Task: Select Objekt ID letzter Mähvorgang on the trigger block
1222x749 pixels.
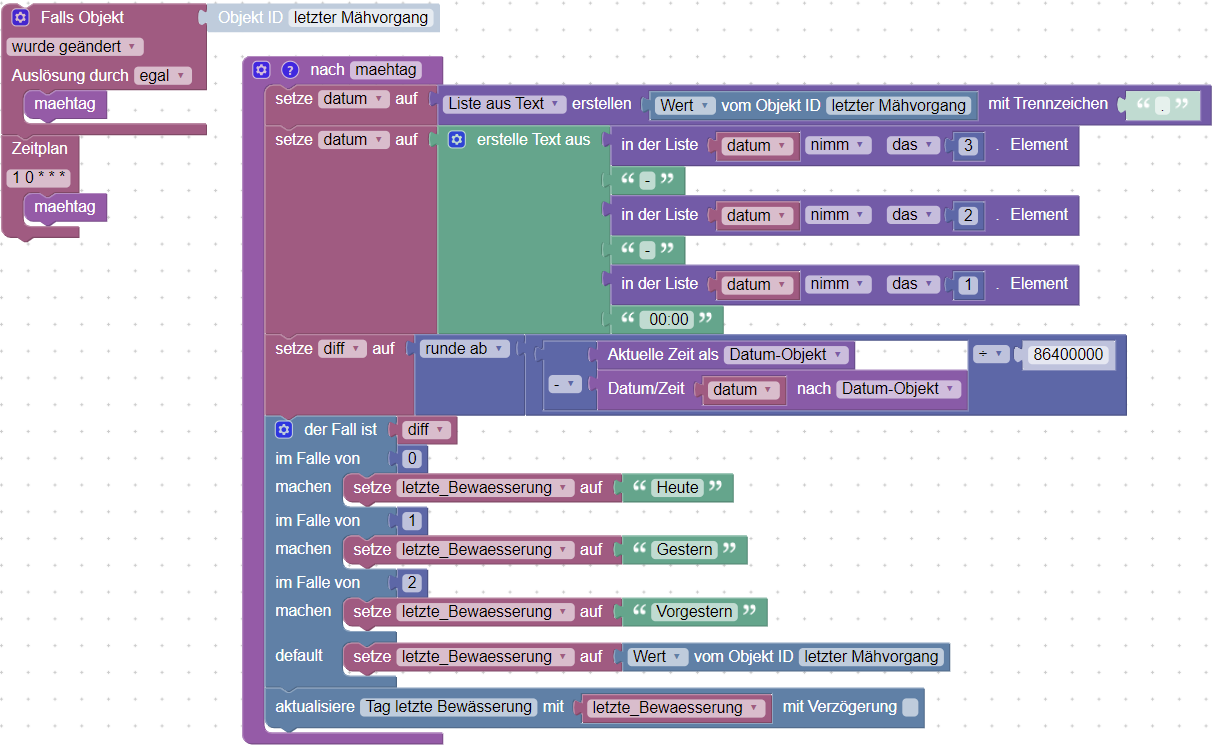Action: point(362,18)
